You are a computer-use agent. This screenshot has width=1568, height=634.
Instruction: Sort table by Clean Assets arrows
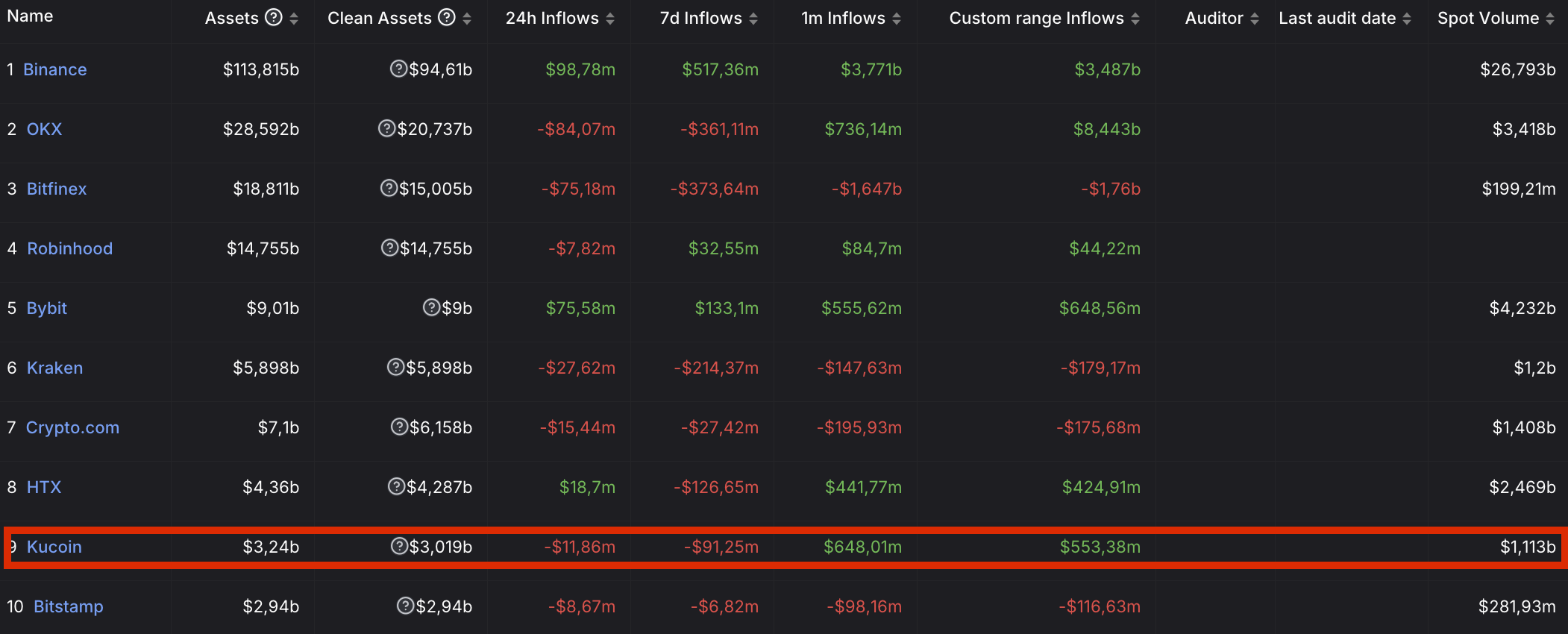point(467,19)
